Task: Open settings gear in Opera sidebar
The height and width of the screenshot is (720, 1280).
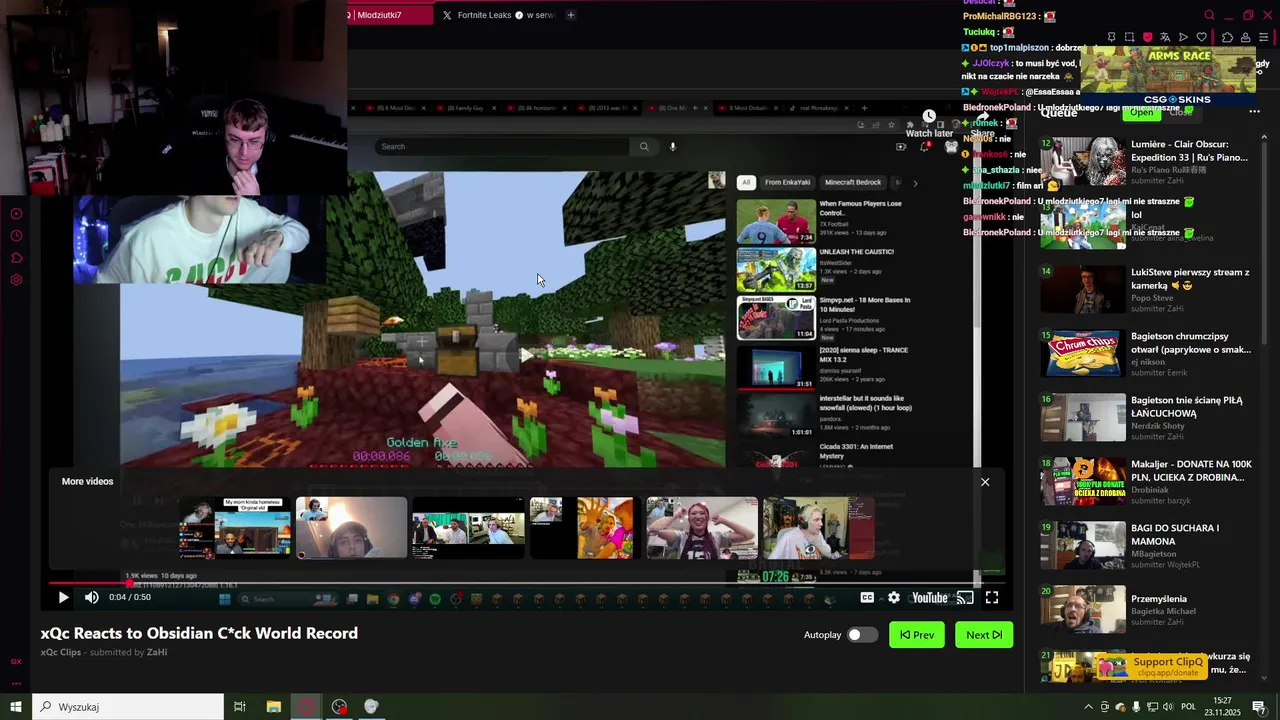Action: coord(16,280)
